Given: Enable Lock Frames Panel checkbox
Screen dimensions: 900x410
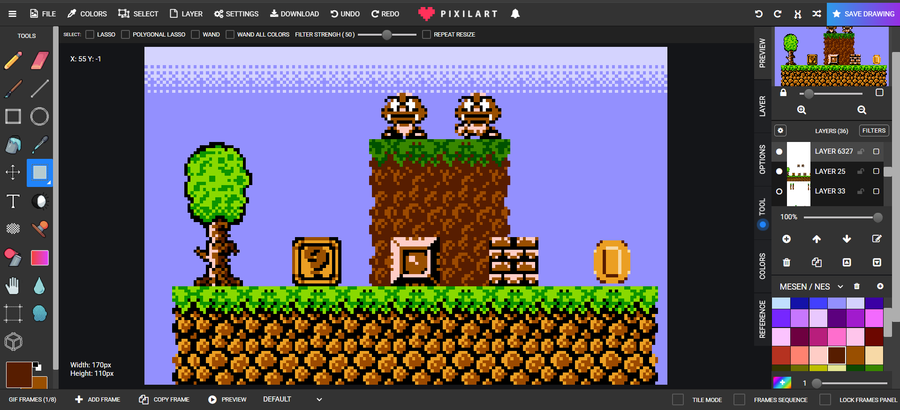Looking at the screenshot, I should coord(825,399).
